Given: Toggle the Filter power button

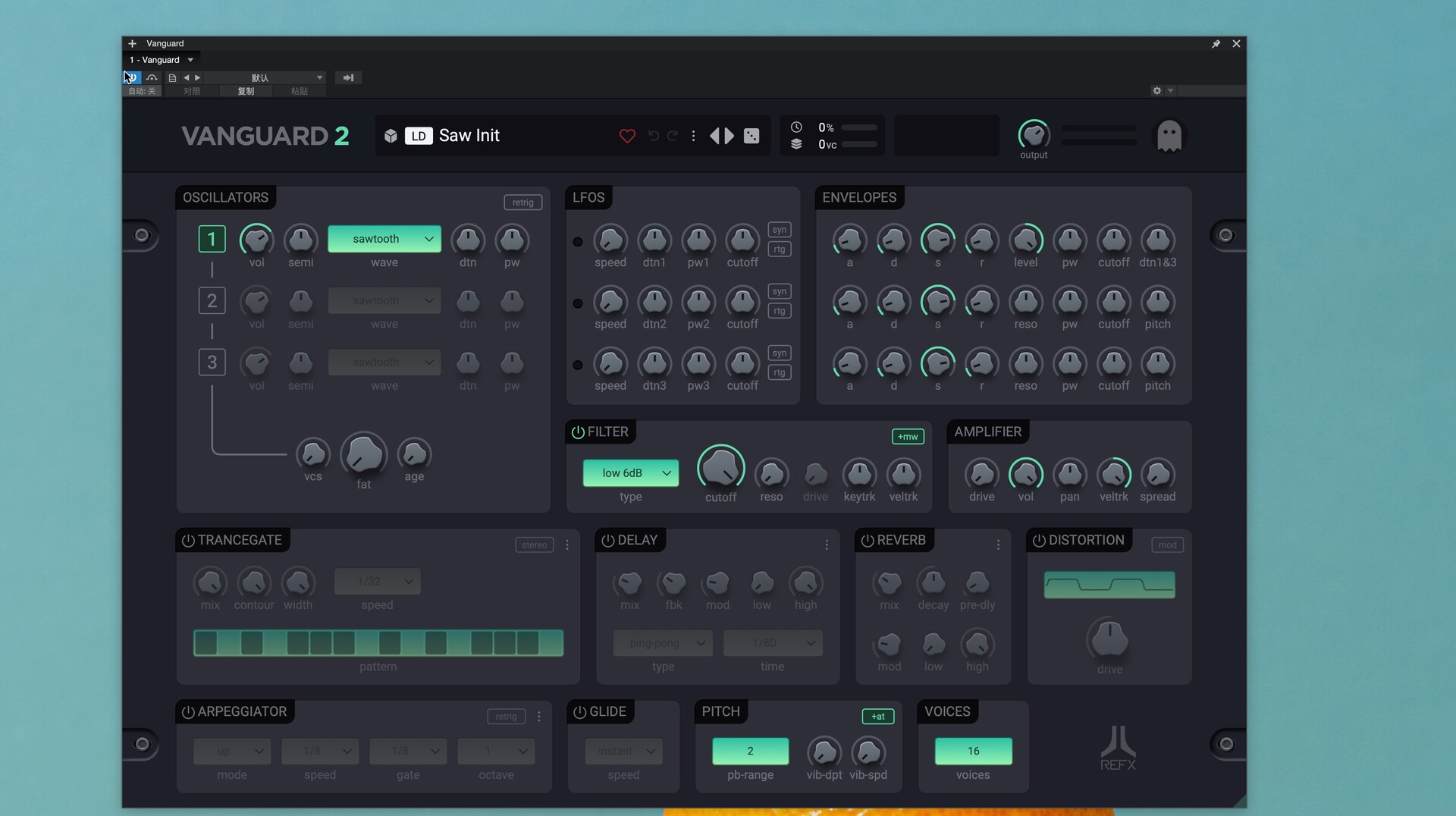Looking at the screenshot, I should [578, 432].
